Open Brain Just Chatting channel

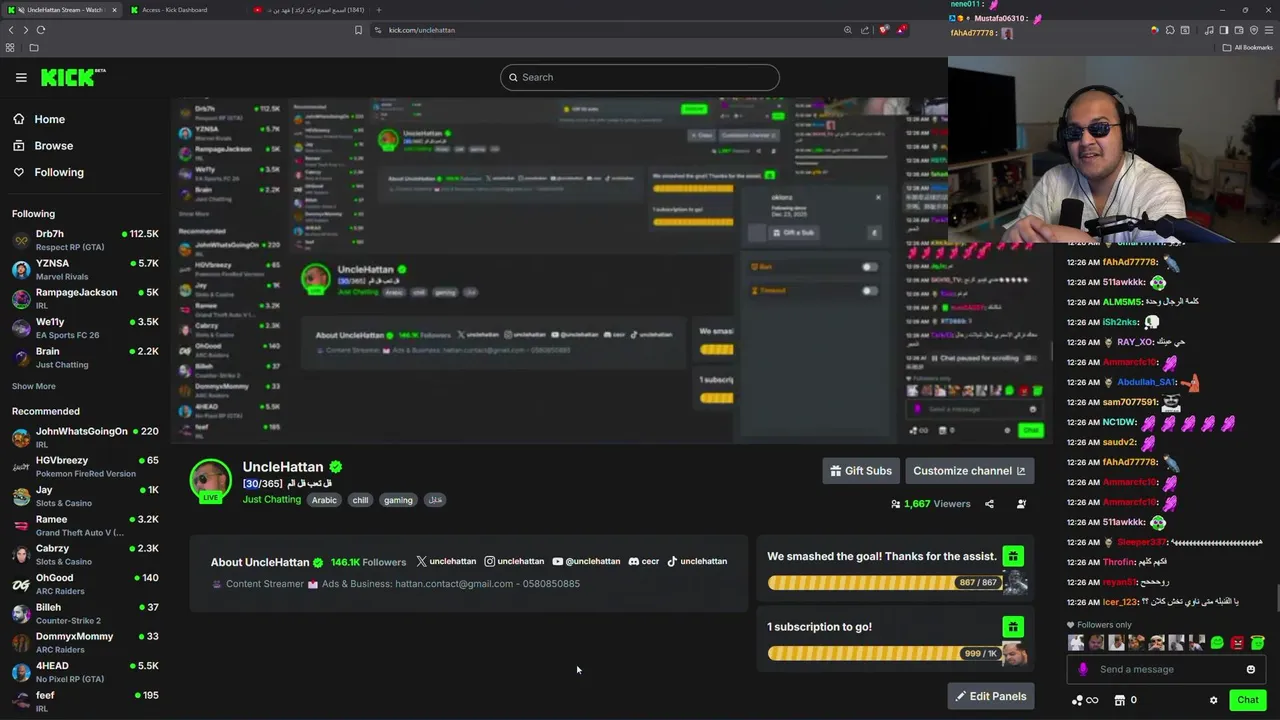coord(85,358)
